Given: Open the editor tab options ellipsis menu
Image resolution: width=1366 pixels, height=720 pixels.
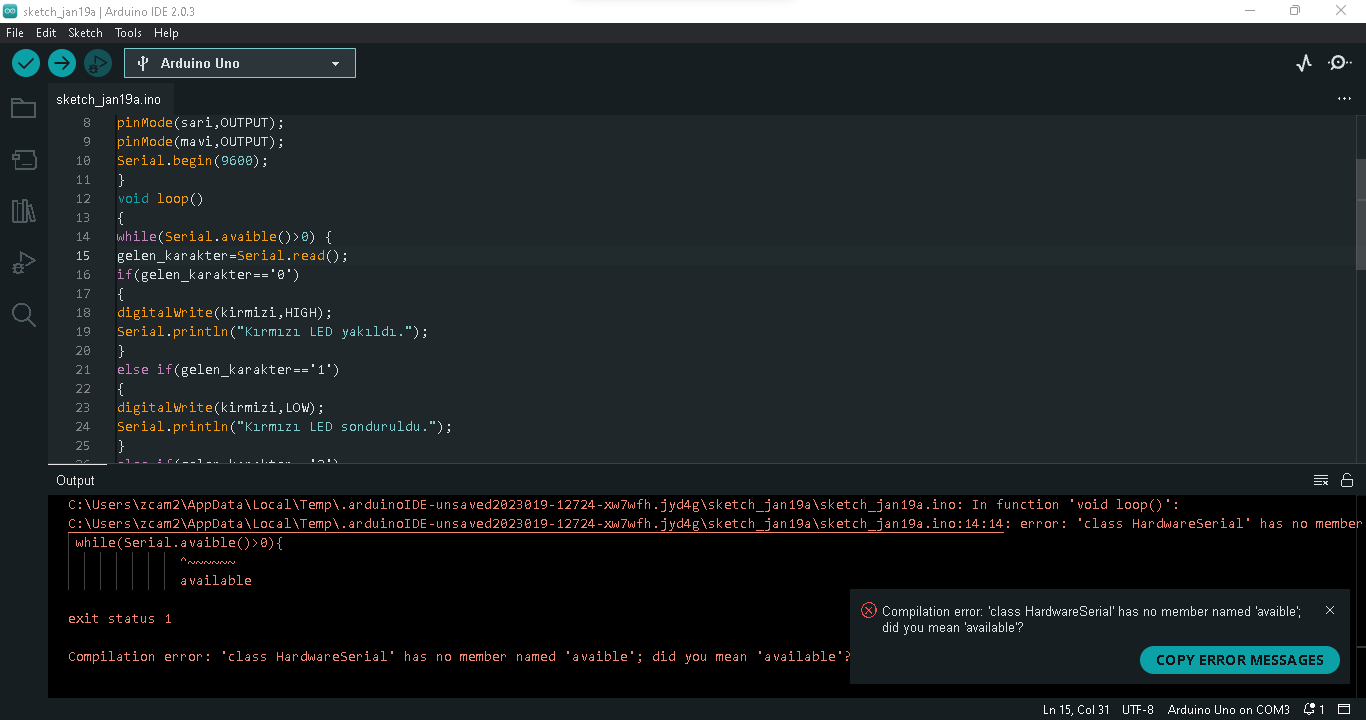Looking at the screenshot, I should [1344, 99].
